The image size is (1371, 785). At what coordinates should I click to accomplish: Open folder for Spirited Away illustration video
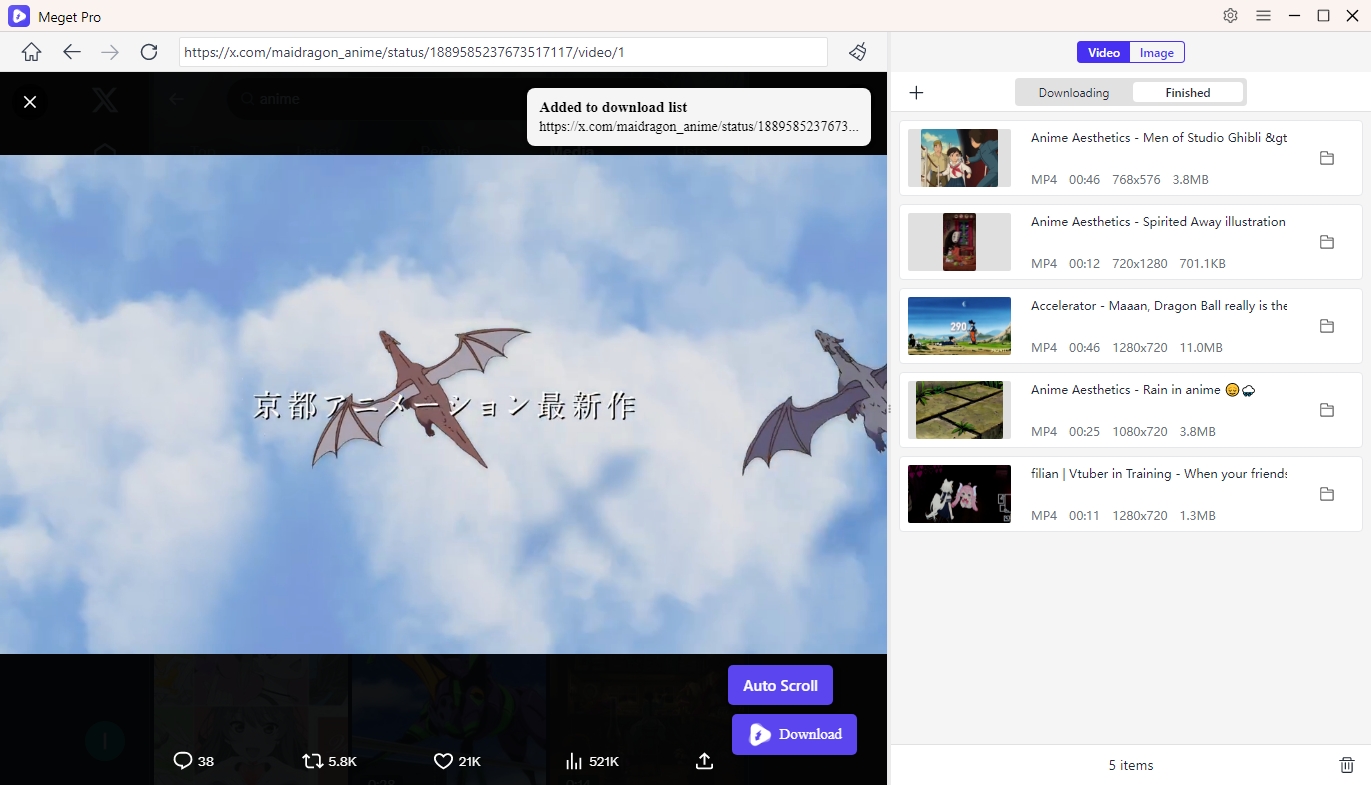pyautogui.click(x=1327, y=242)
